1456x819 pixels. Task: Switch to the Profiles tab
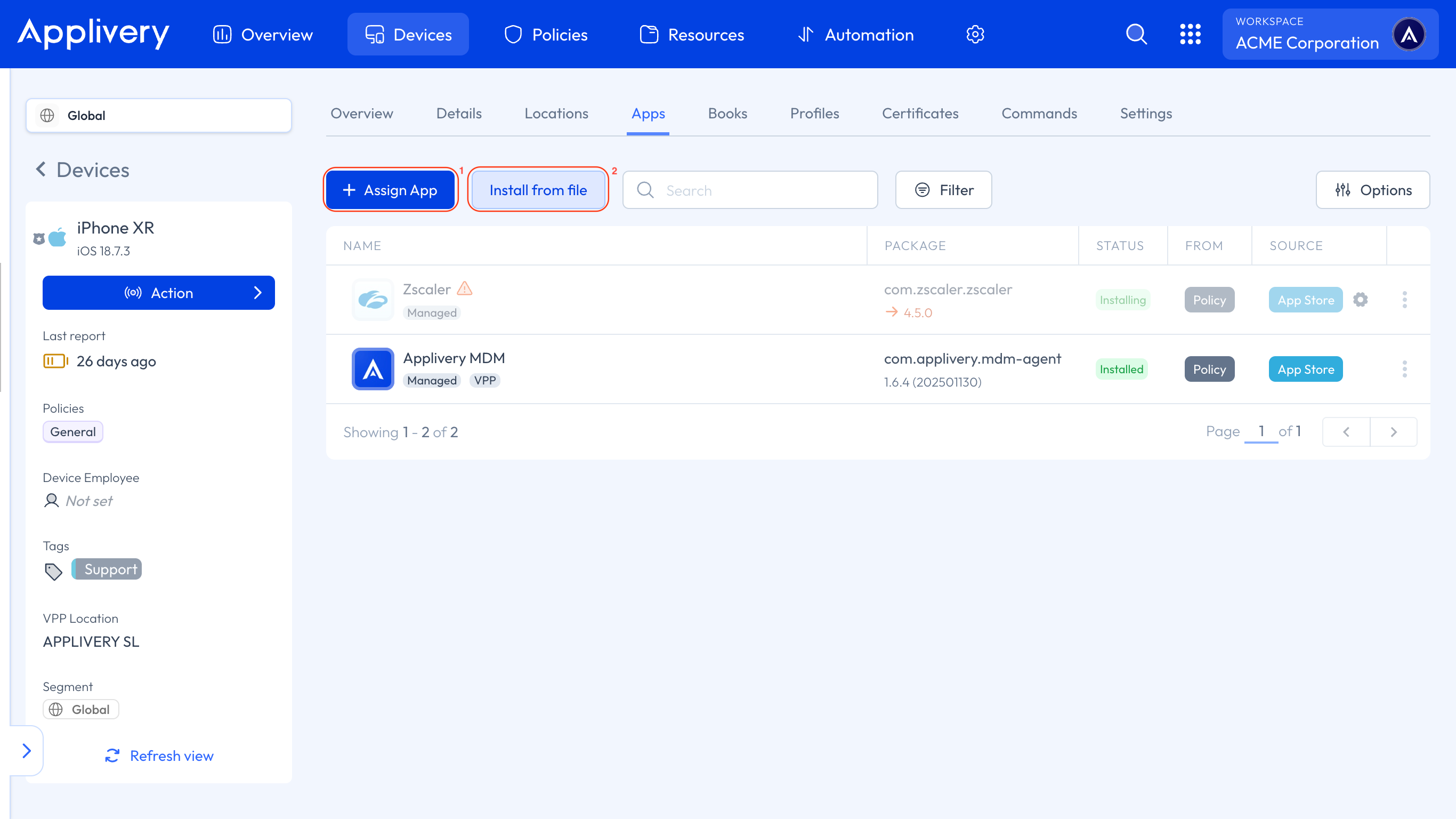(814, 114)
